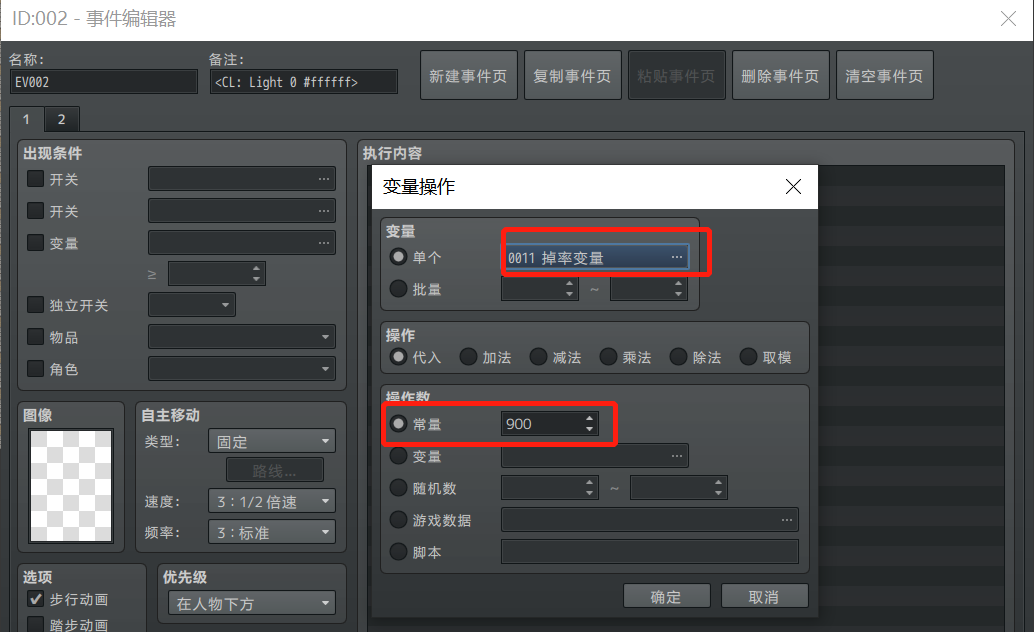Open the 独立开关 dropdown

(x=191, y=305)
